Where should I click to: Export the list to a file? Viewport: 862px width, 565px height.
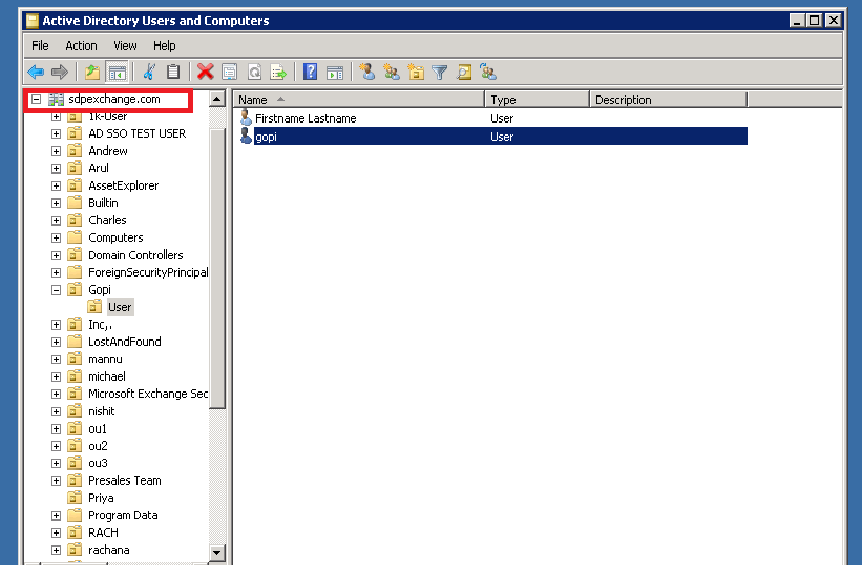click(x=278, y=72)
